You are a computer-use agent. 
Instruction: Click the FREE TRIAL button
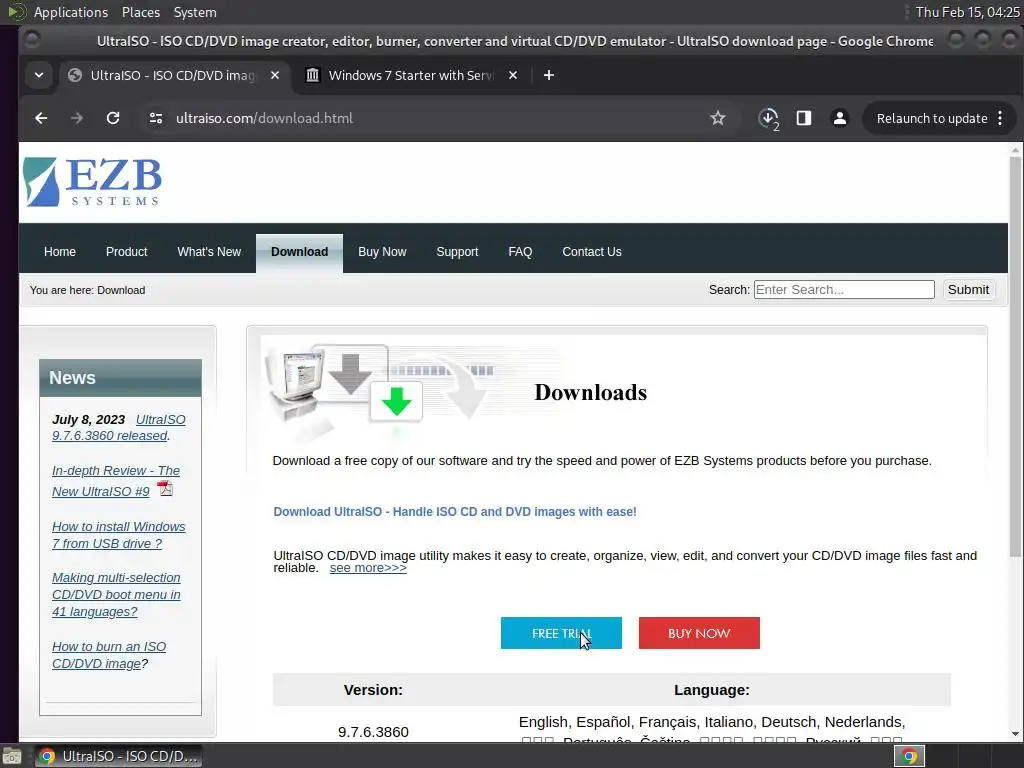(561, 633)
